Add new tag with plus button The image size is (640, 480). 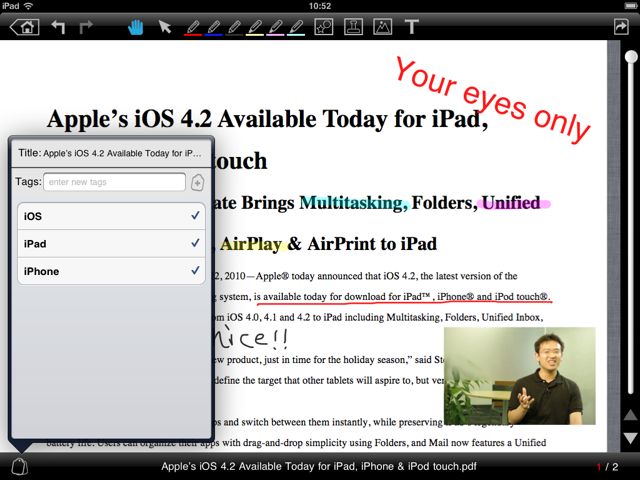[x=198, y=182]
